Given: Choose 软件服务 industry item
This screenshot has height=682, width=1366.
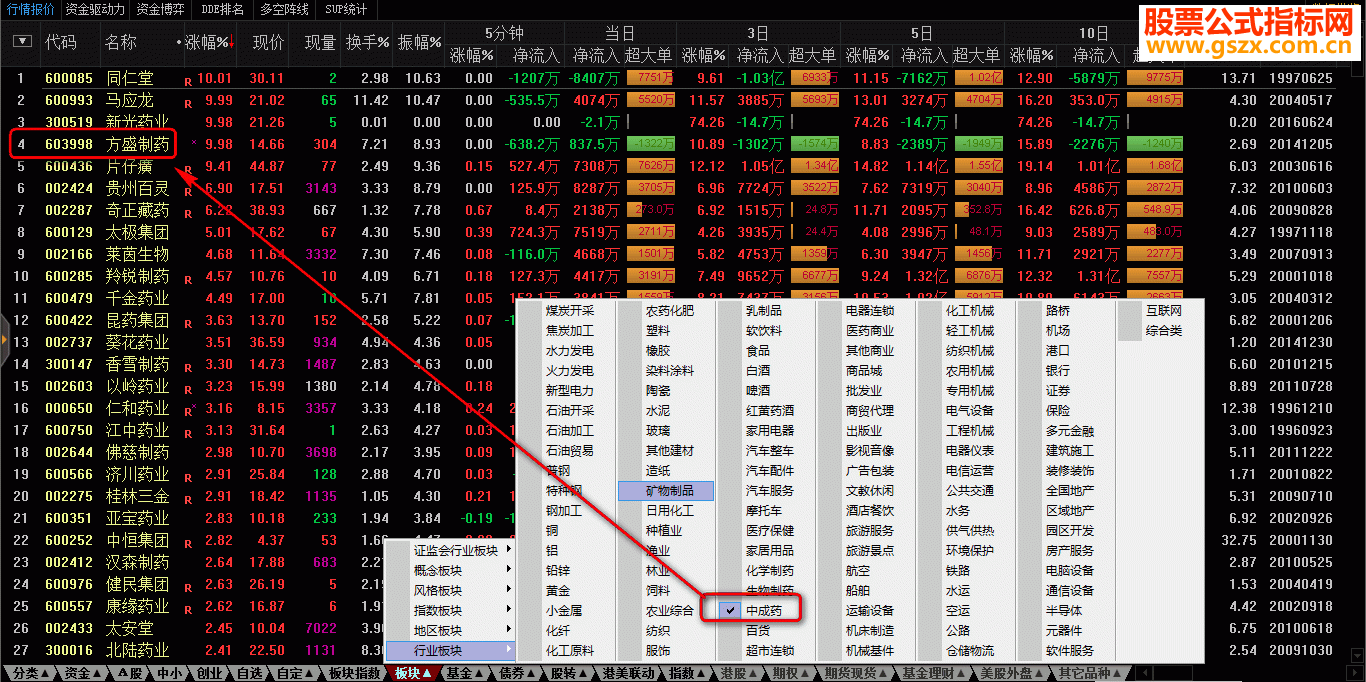Looking at the screenshot, I should (1070, 650).
